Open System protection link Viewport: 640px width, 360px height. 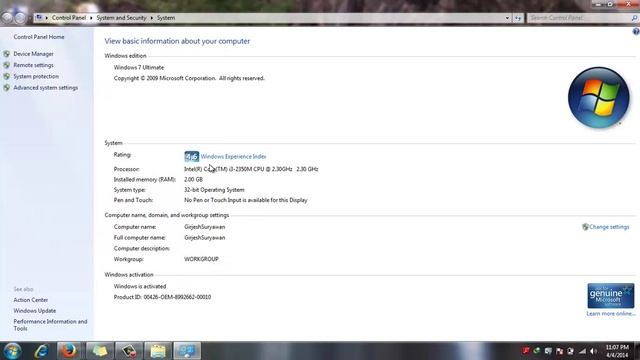coord(36,76)
